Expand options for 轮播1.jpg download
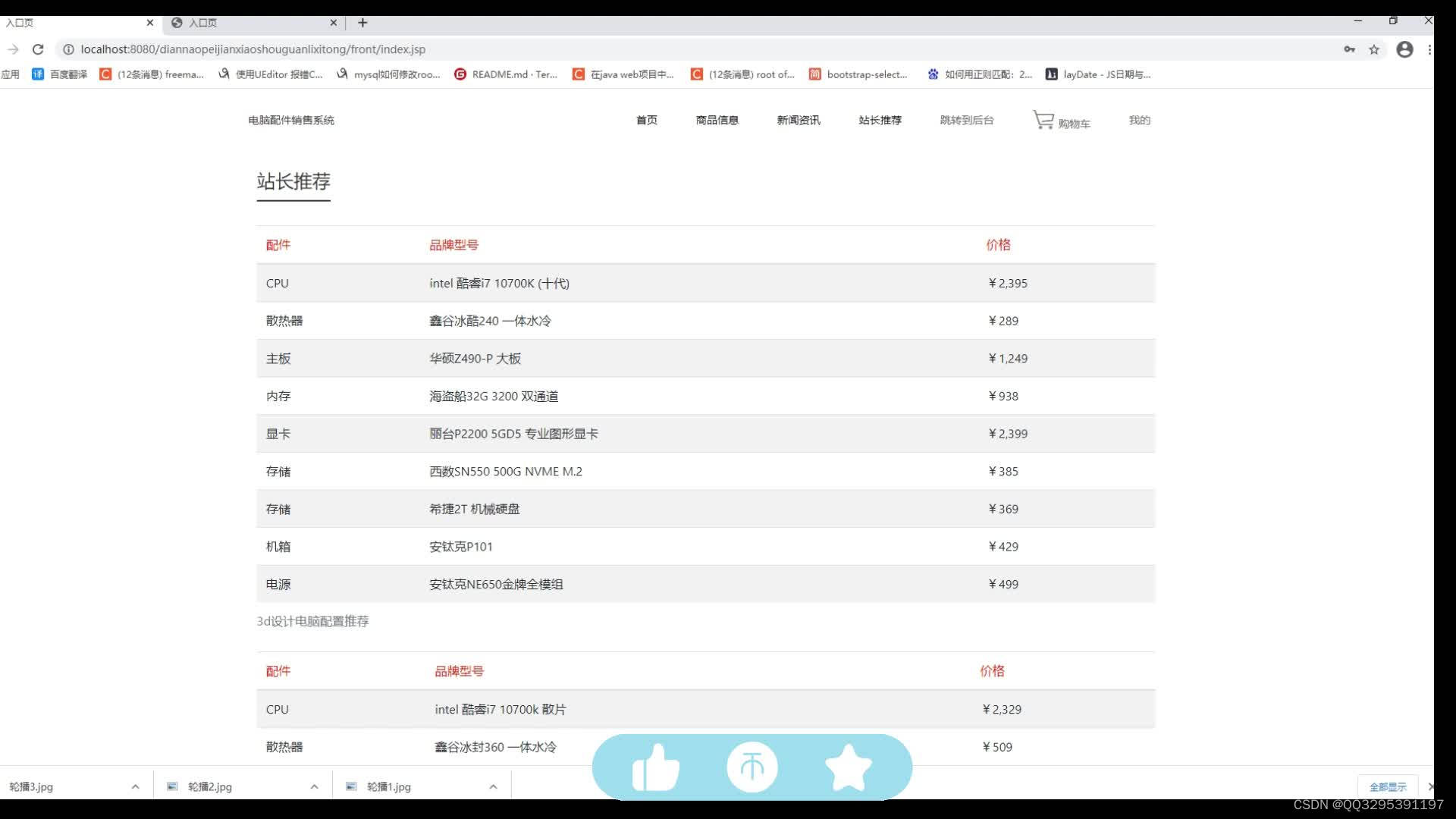This screenshot has width=1456, height=819. click(x=493, y=787)
